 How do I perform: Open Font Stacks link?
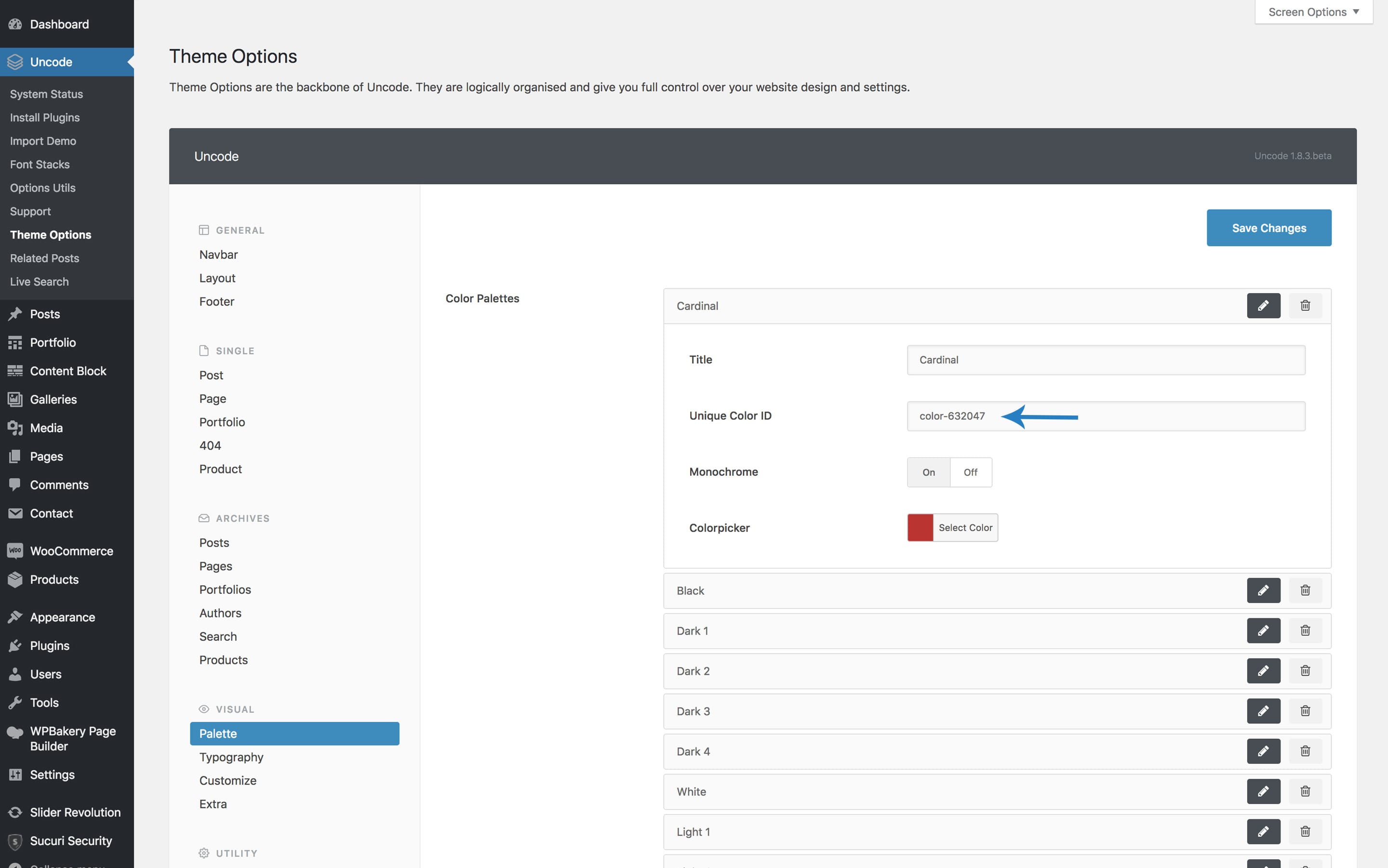(40, 164)
